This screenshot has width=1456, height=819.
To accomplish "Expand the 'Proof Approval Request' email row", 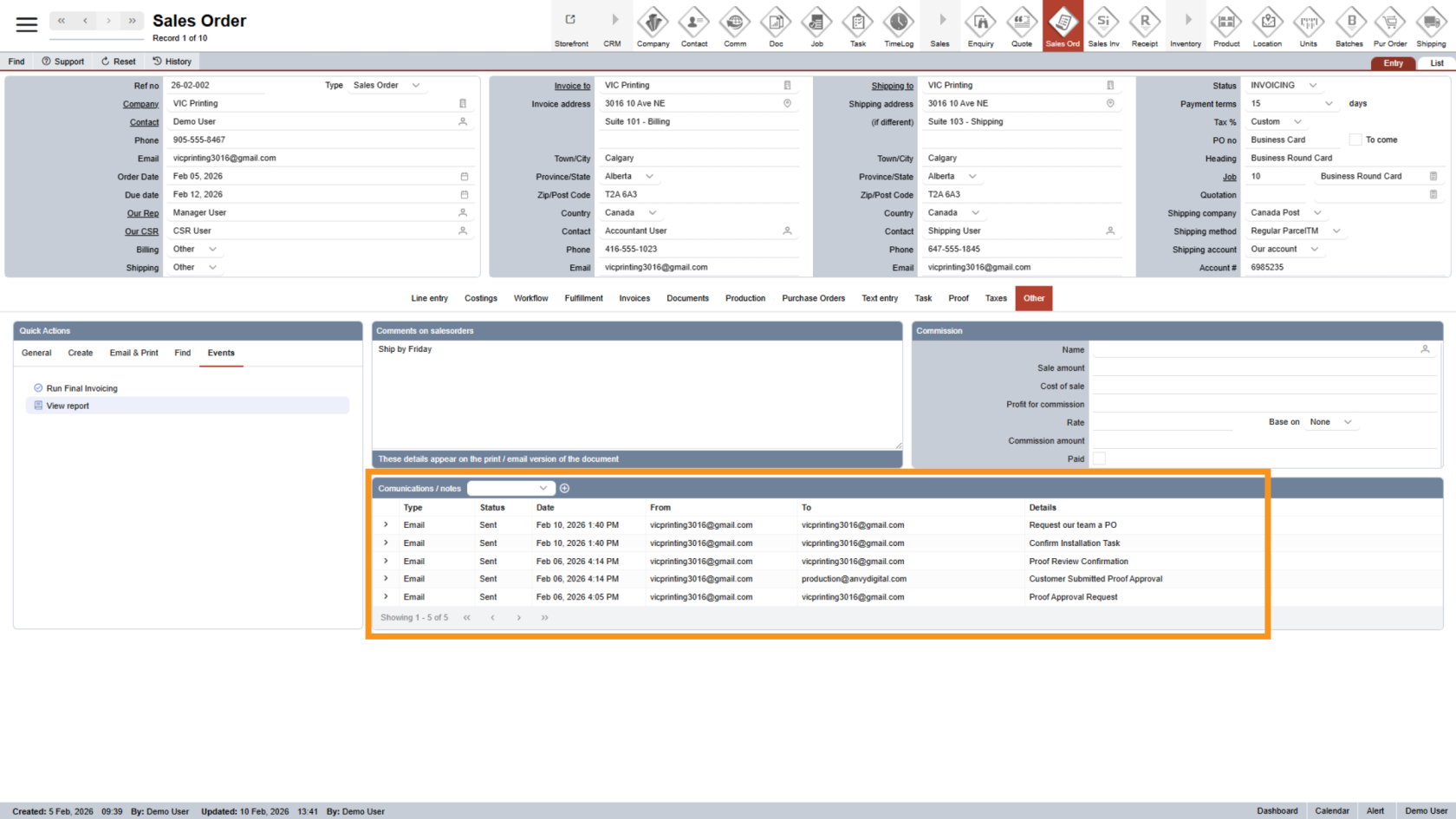I will (385, 596).
